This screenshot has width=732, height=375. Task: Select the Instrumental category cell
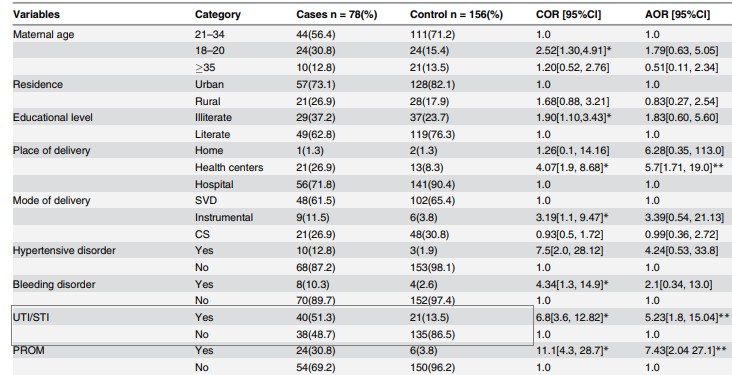[x=224, y=218]
